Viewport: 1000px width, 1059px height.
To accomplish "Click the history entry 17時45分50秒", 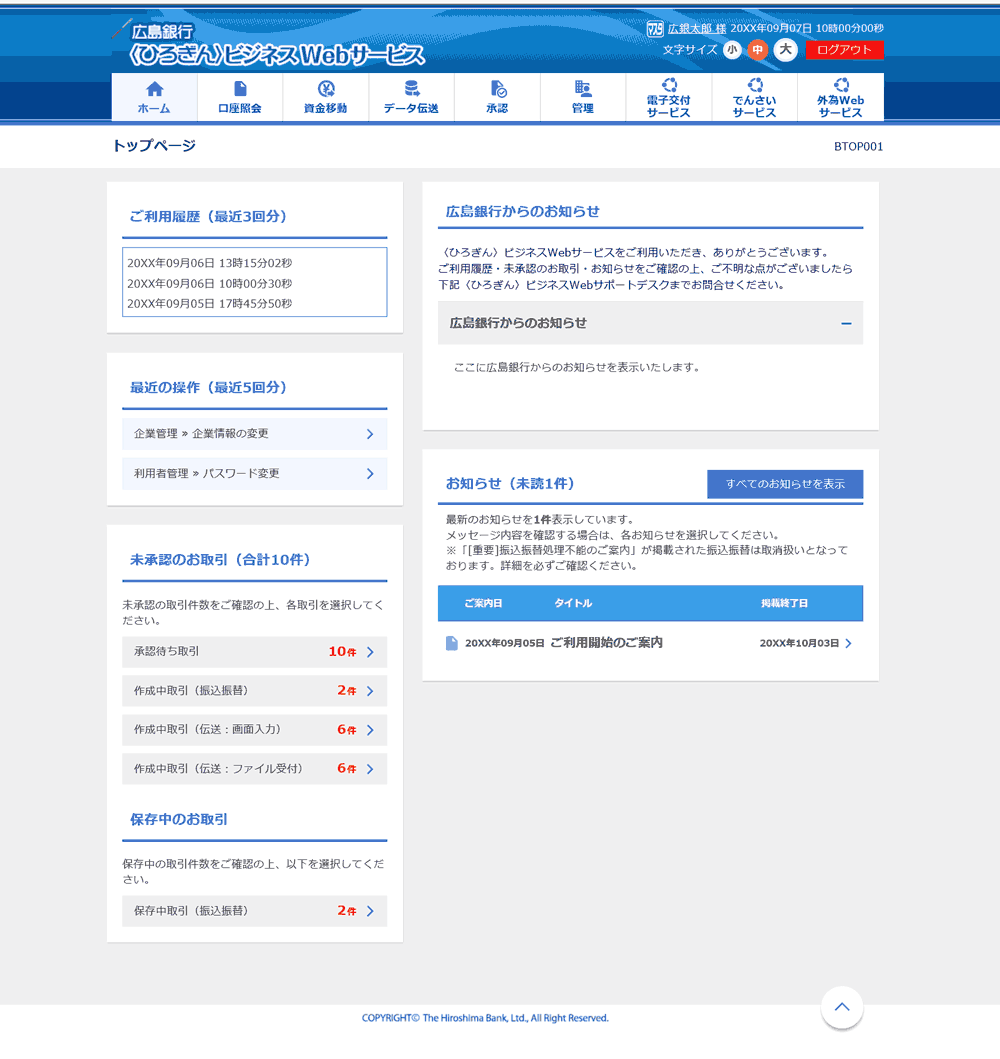I will tap(210, 304).
